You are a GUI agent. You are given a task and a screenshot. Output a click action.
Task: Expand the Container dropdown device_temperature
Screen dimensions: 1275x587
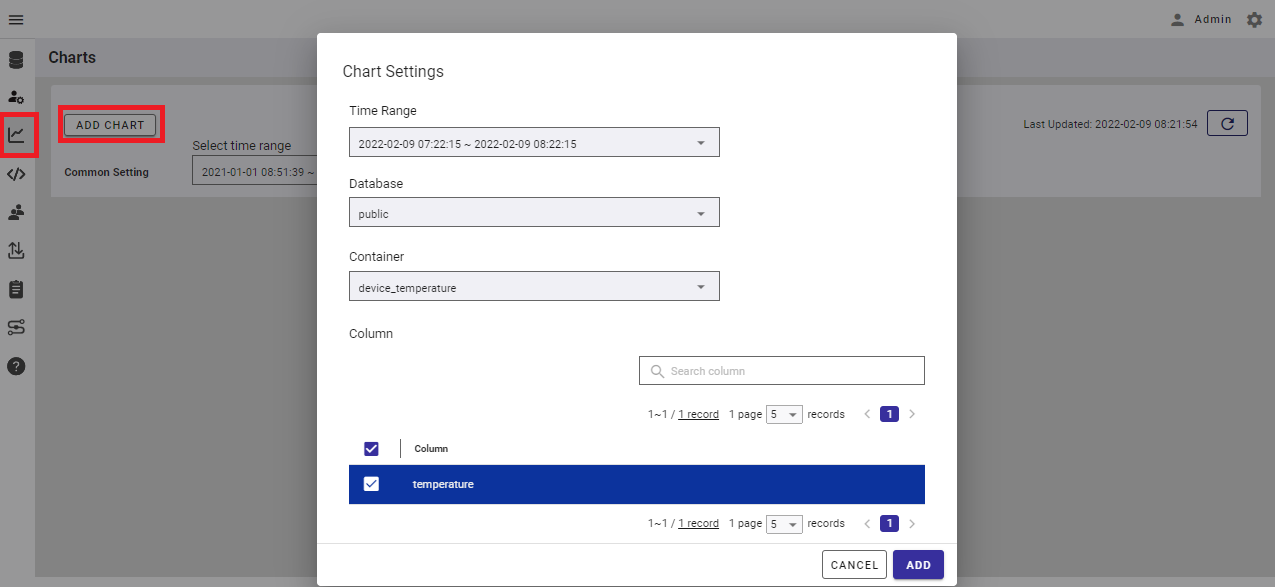(x=534, y=287)
